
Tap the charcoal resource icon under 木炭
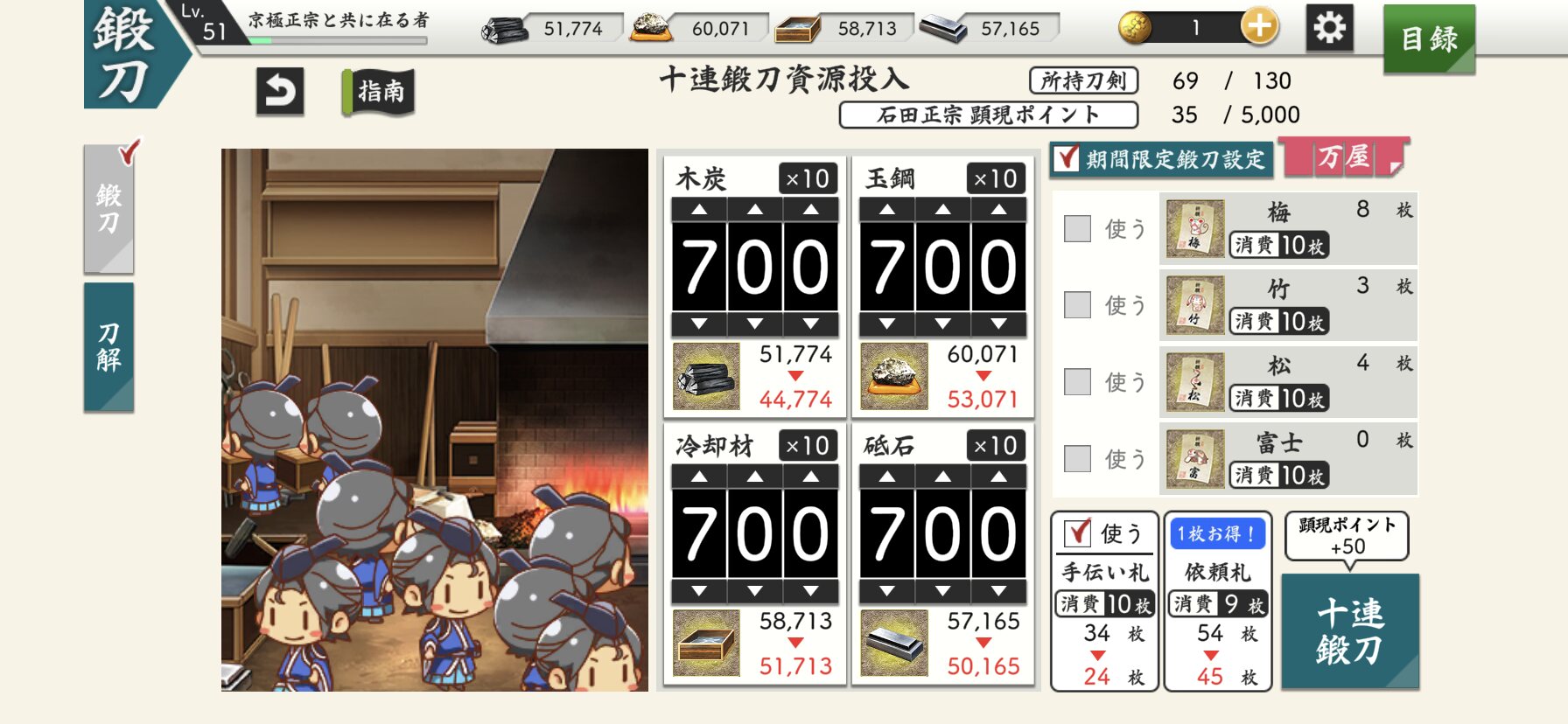click(706, 377)
